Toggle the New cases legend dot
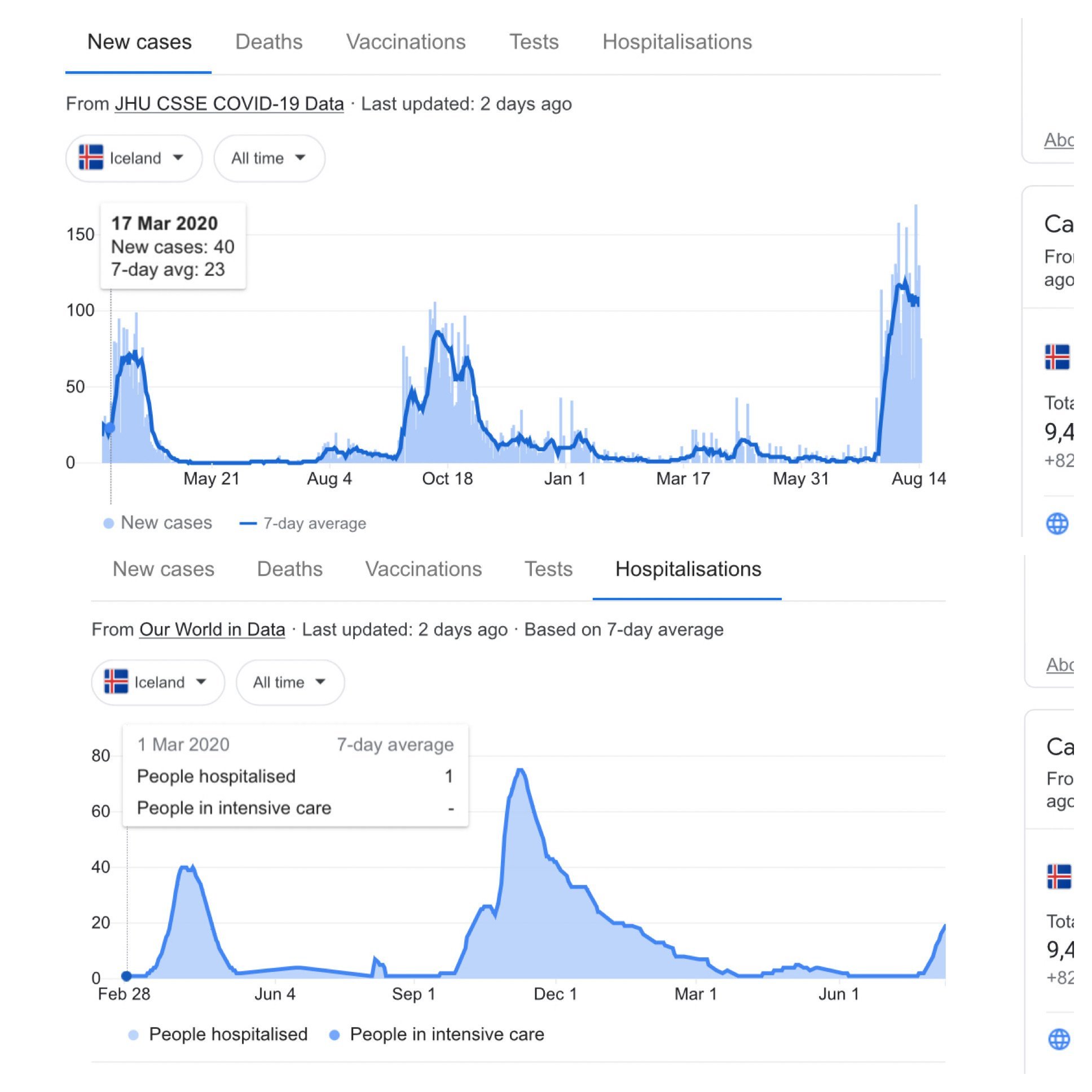Viewport: 1092px width, 1092px height. 109,523
